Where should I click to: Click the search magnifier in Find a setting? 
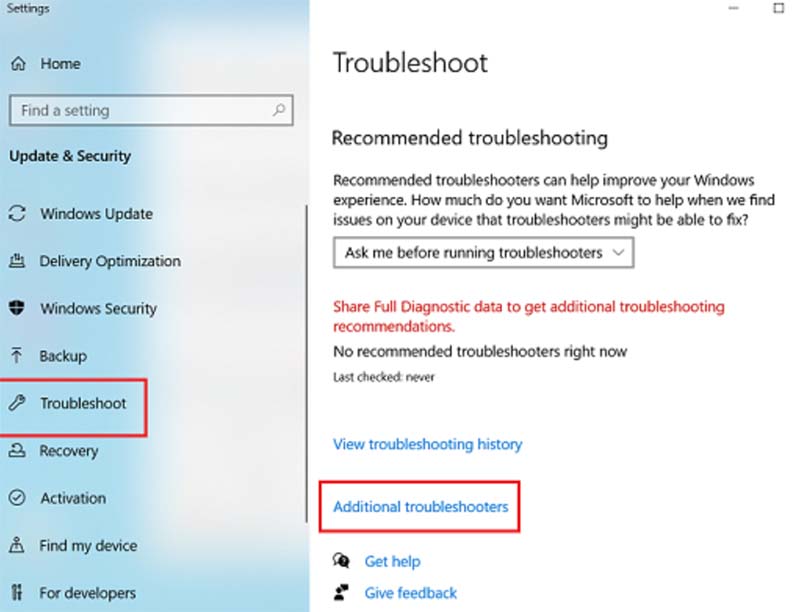click(280, 110)
